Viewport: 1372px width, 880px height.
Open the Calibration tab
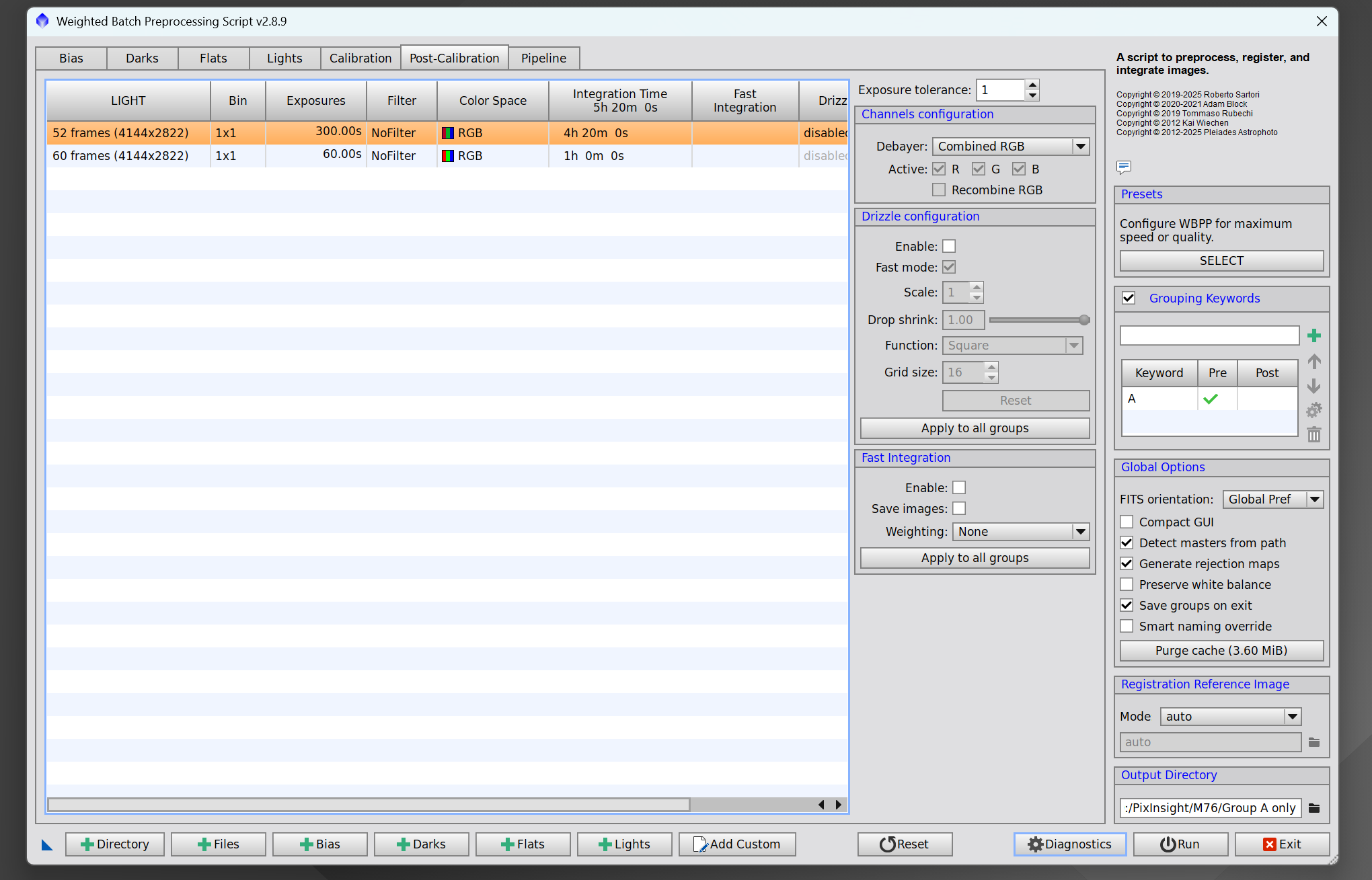pos(360,58)
